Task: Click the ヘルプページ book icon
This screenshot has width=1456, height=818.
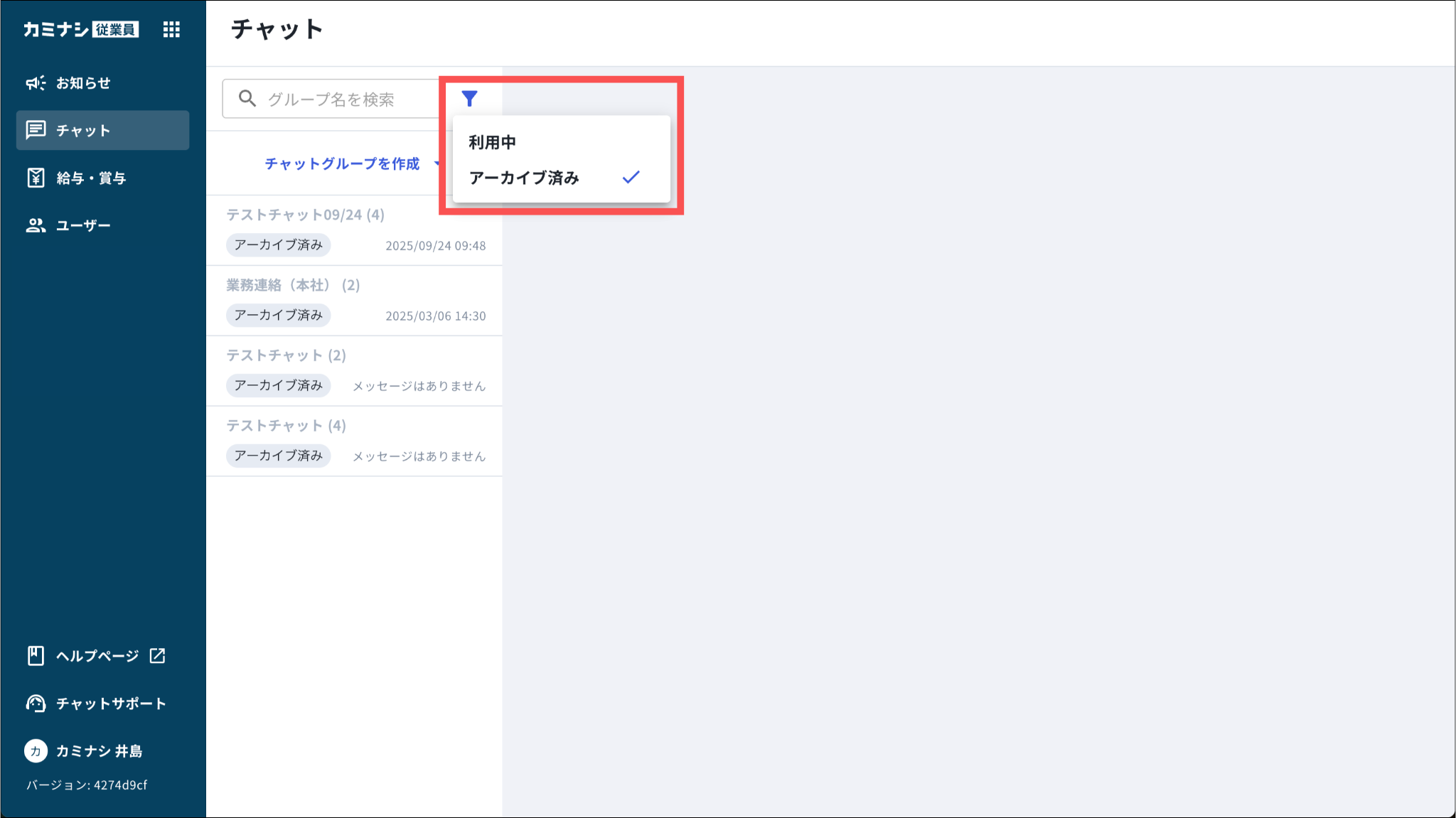Action: point(36,655)
